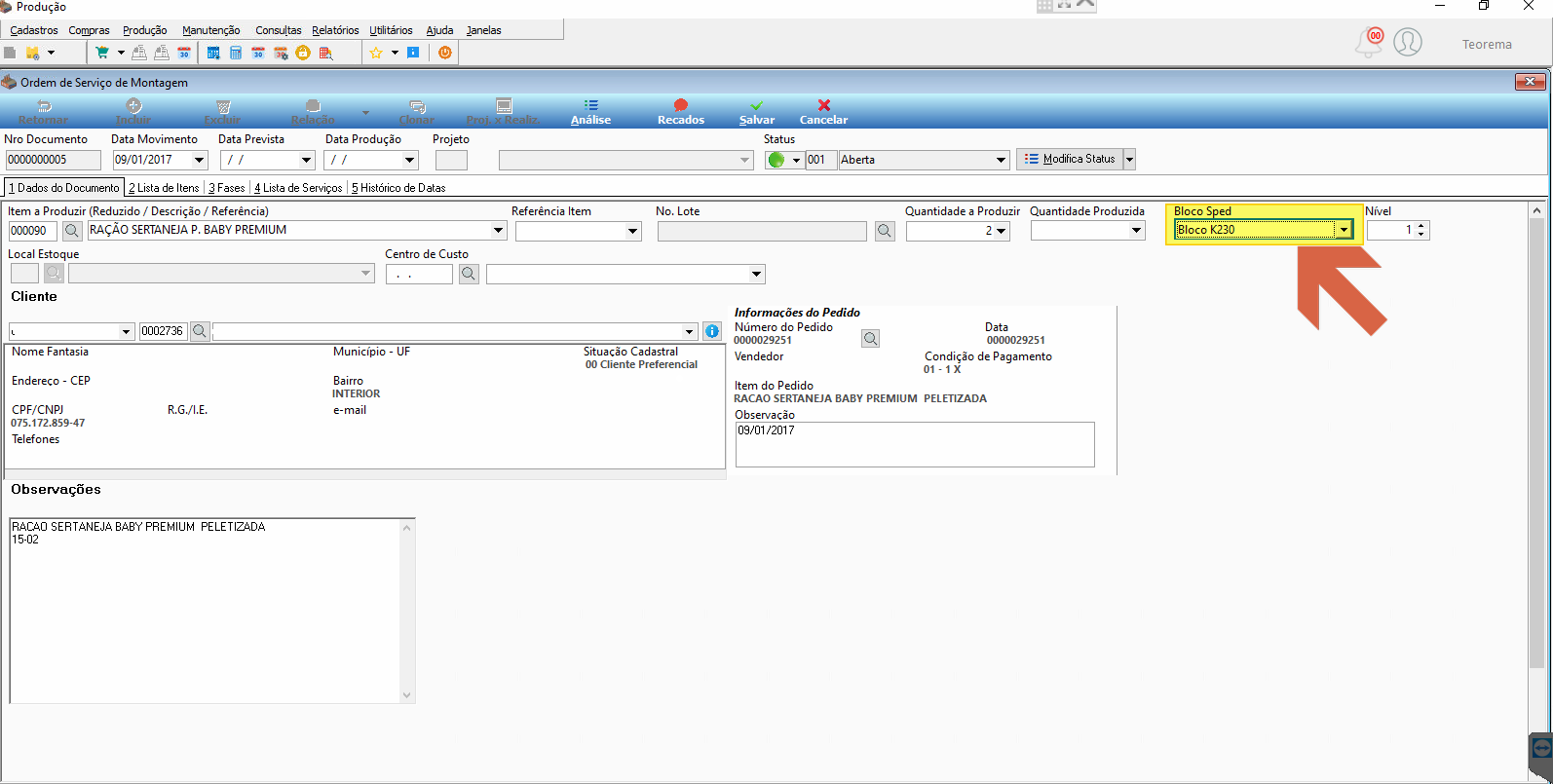Search Centro de Custo with magnifier
The image size is (1553, 784).
click(469, 275)
